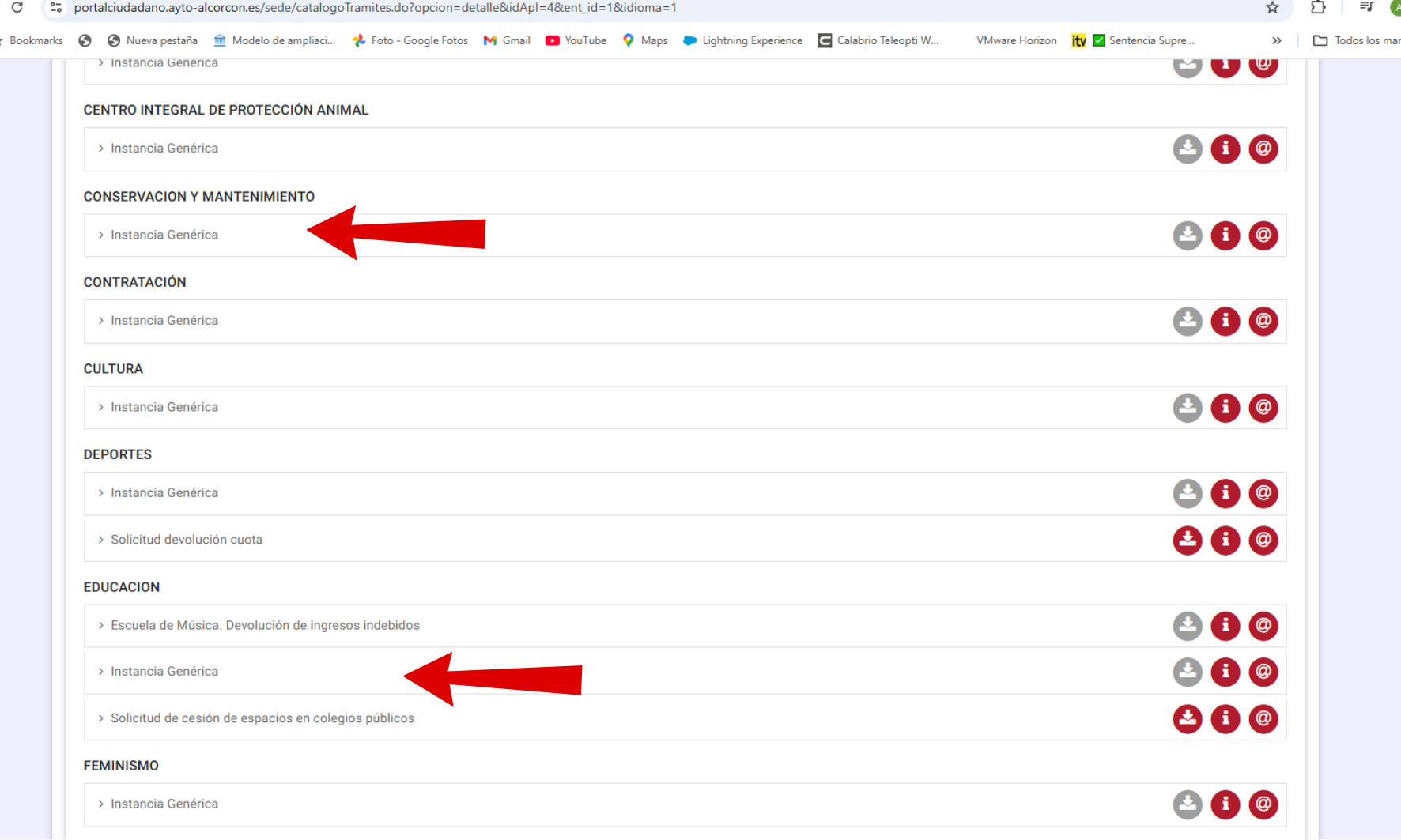Image resolution: width=1401 pixels, height=840 pixels.
Task: Click download icon for Solicitud devolución cuota
Action: pyautogui.click(x=1187, y=541)
